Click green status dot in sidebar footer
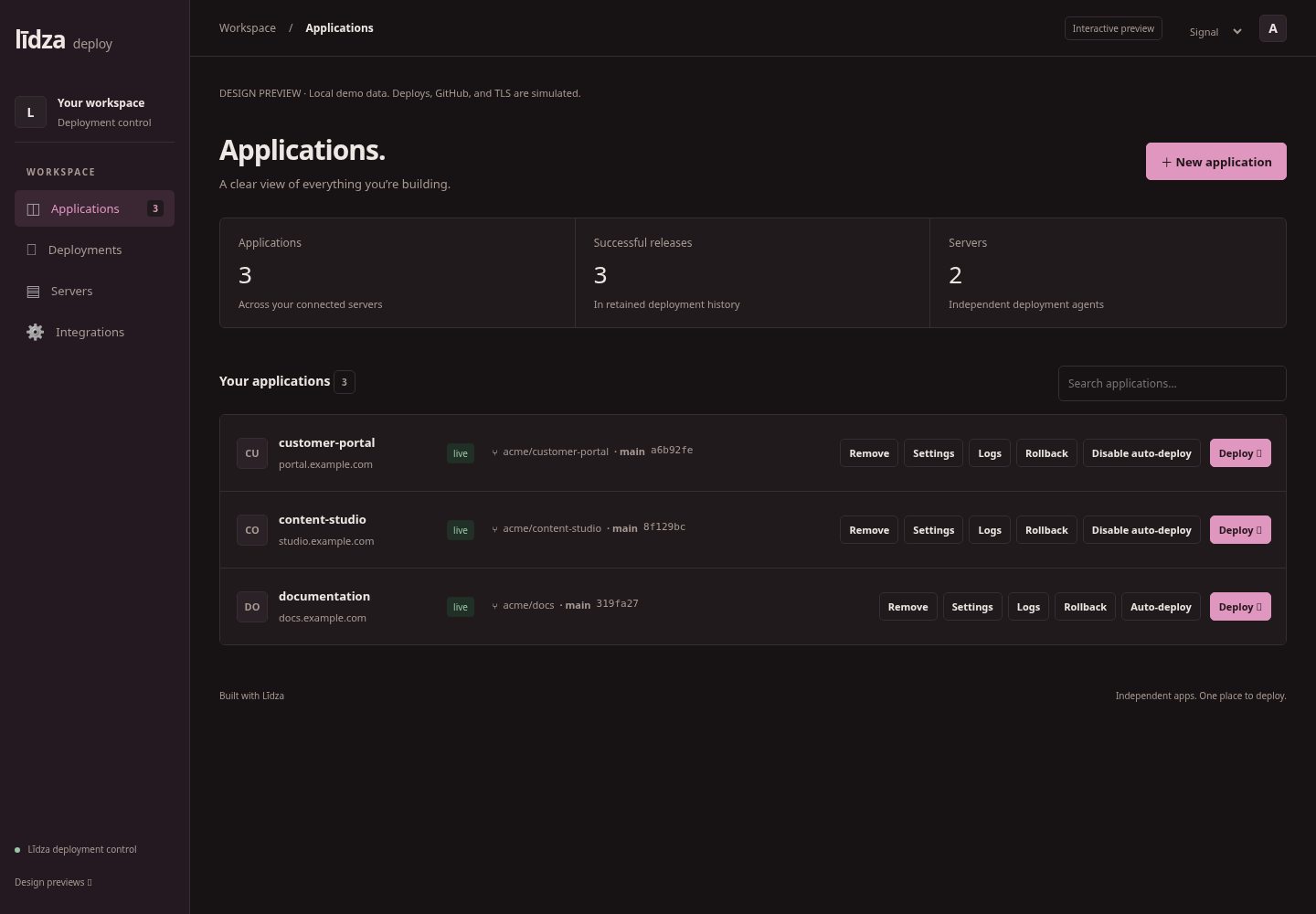 click(17, 850)
